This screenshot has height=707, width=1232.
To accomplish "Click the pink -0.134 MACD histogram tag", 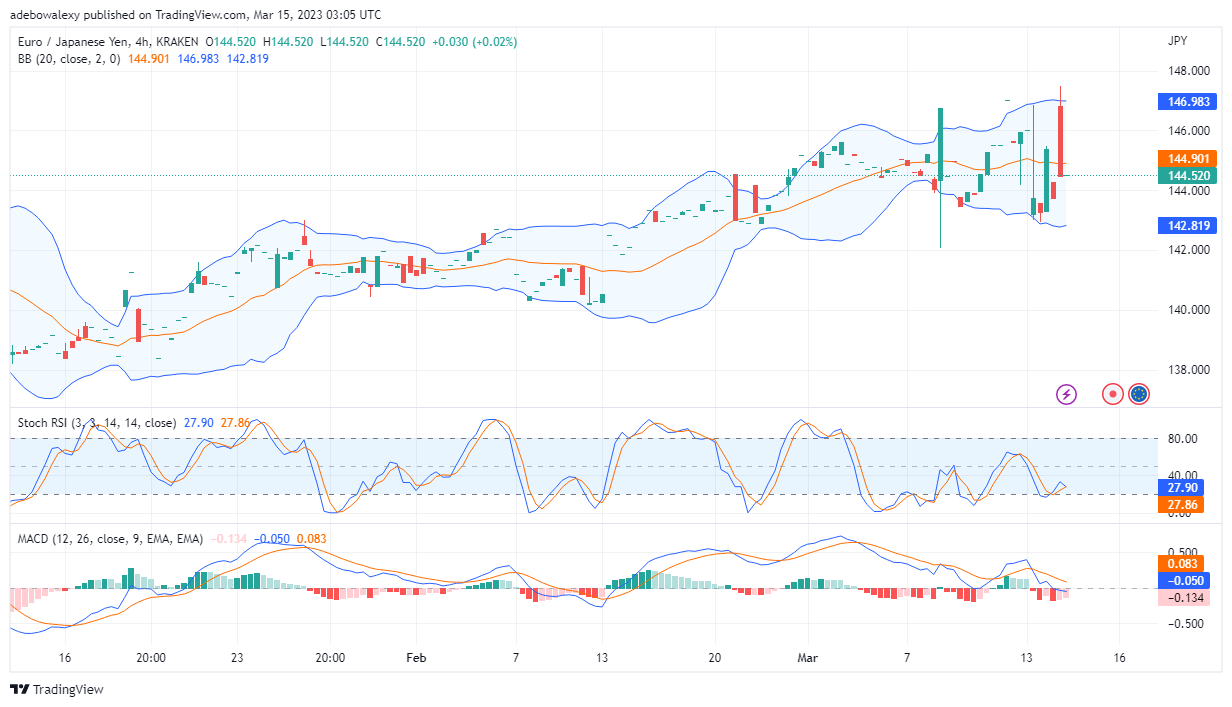I will pyautogui.click(x=1184, y=597).
